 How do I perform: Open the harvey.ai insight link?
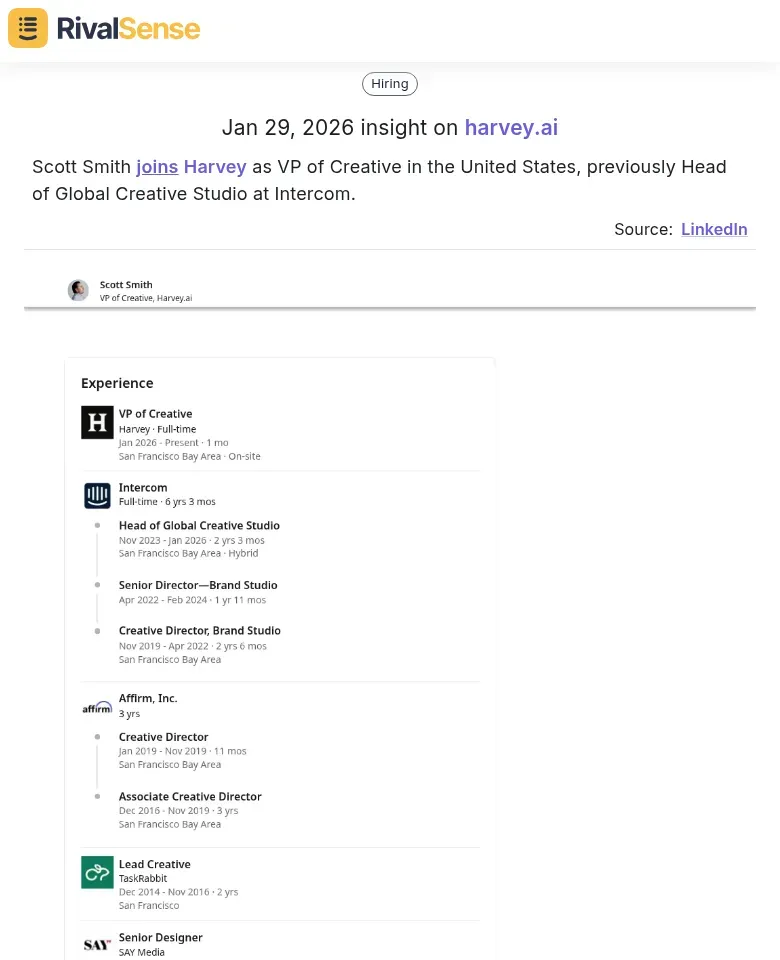tap(511, 127)
